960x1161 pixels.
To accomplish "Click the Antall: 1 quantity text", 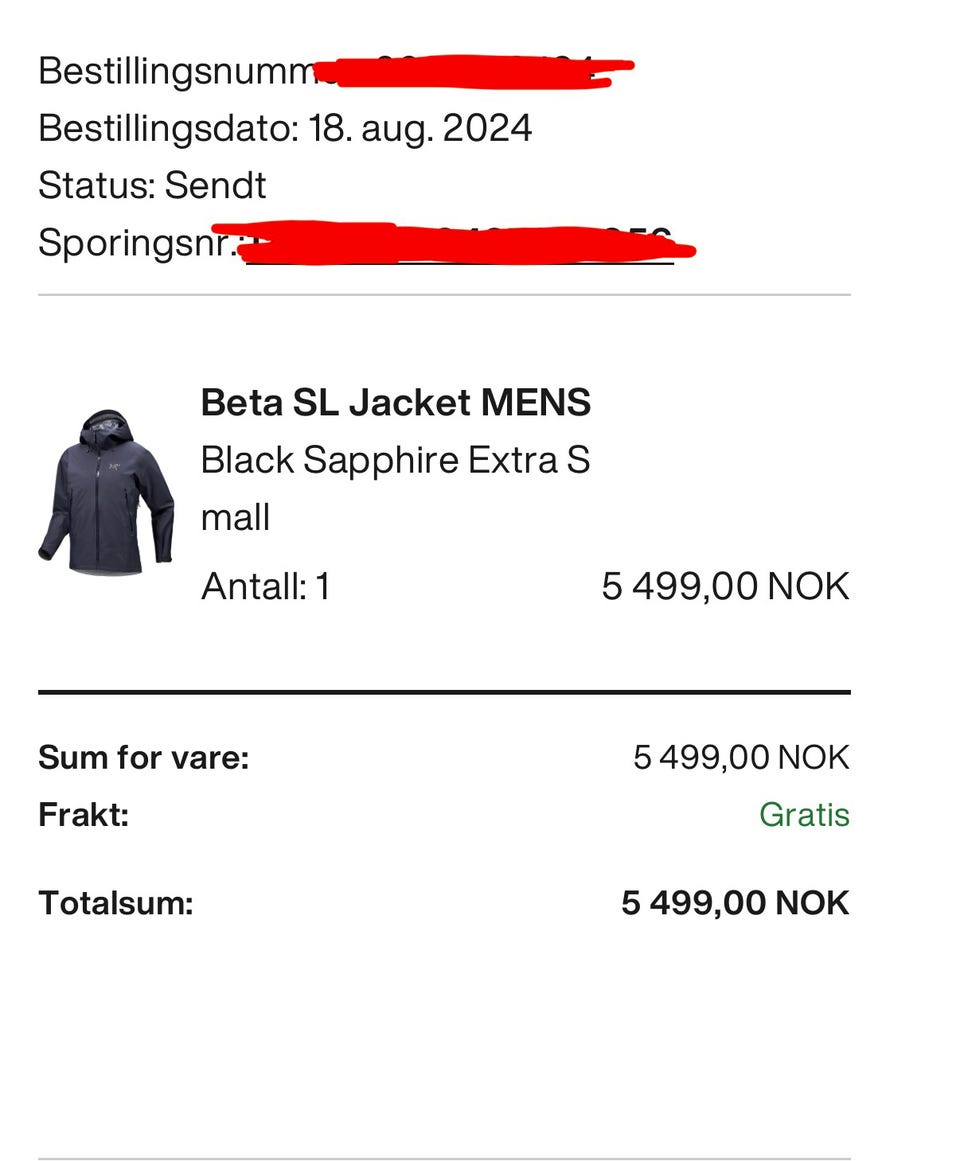I will (x=265, y=586).
